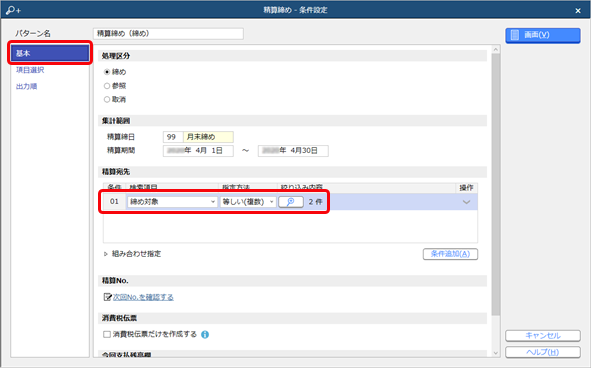Expand the 操作 chevron in row 01
Image resolution: width=591 pixels, height=368 pixels.
(x=466, y=202)
